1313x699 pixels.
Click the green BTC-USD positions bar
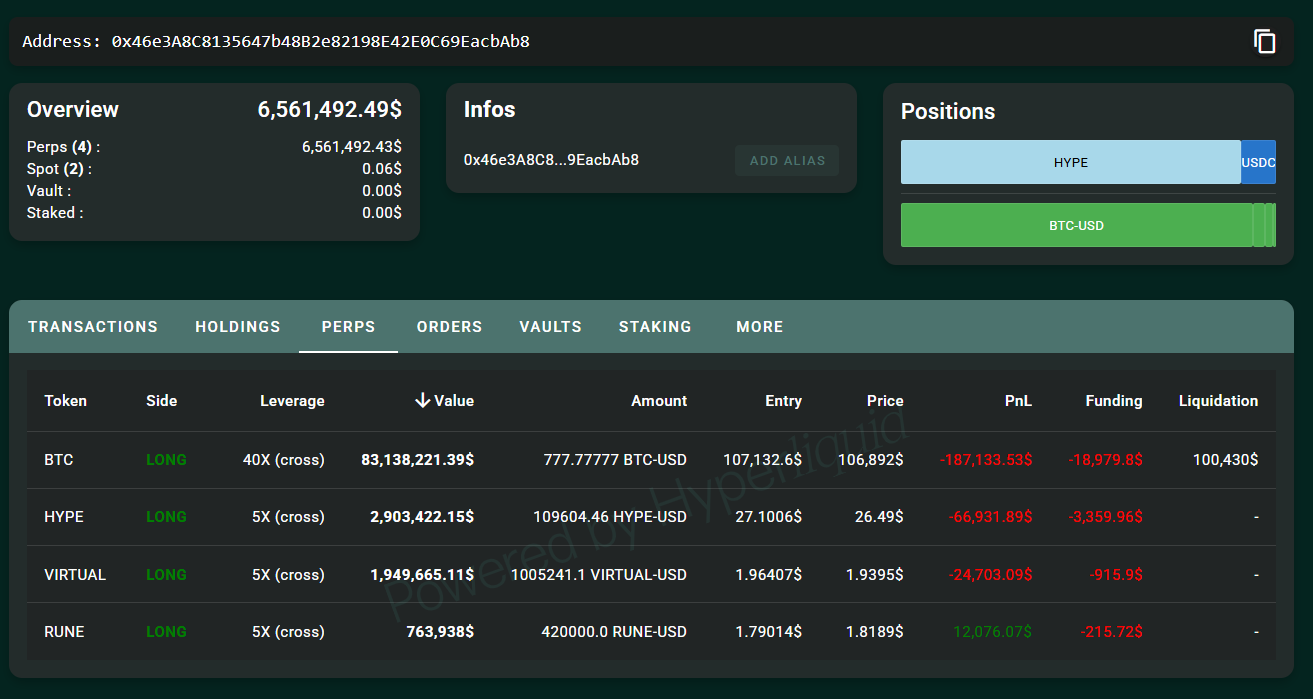(1076, 225)
